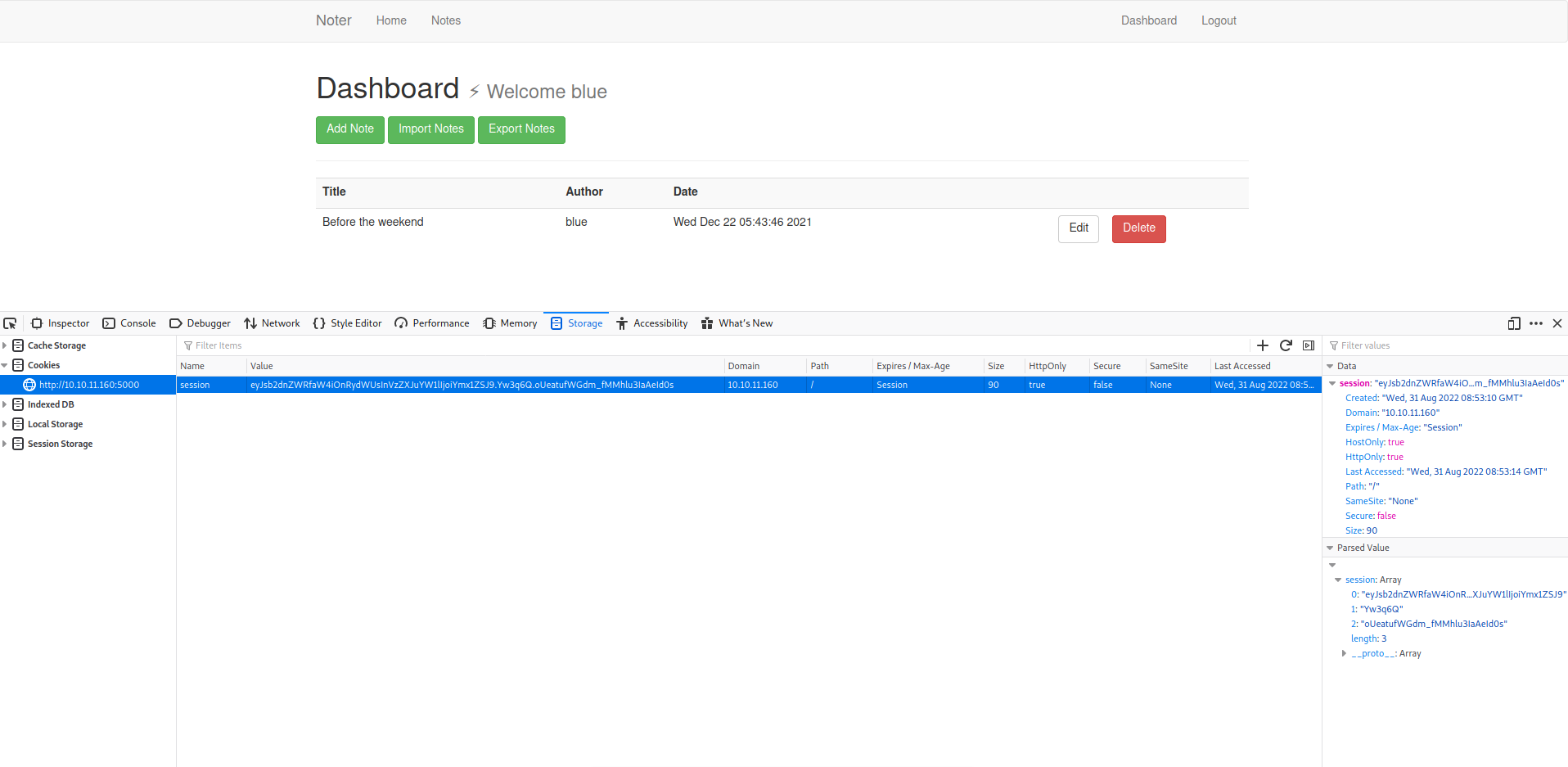Click the Logout link in navbar
This screenshot has width=1568, height=767.
1218,20
